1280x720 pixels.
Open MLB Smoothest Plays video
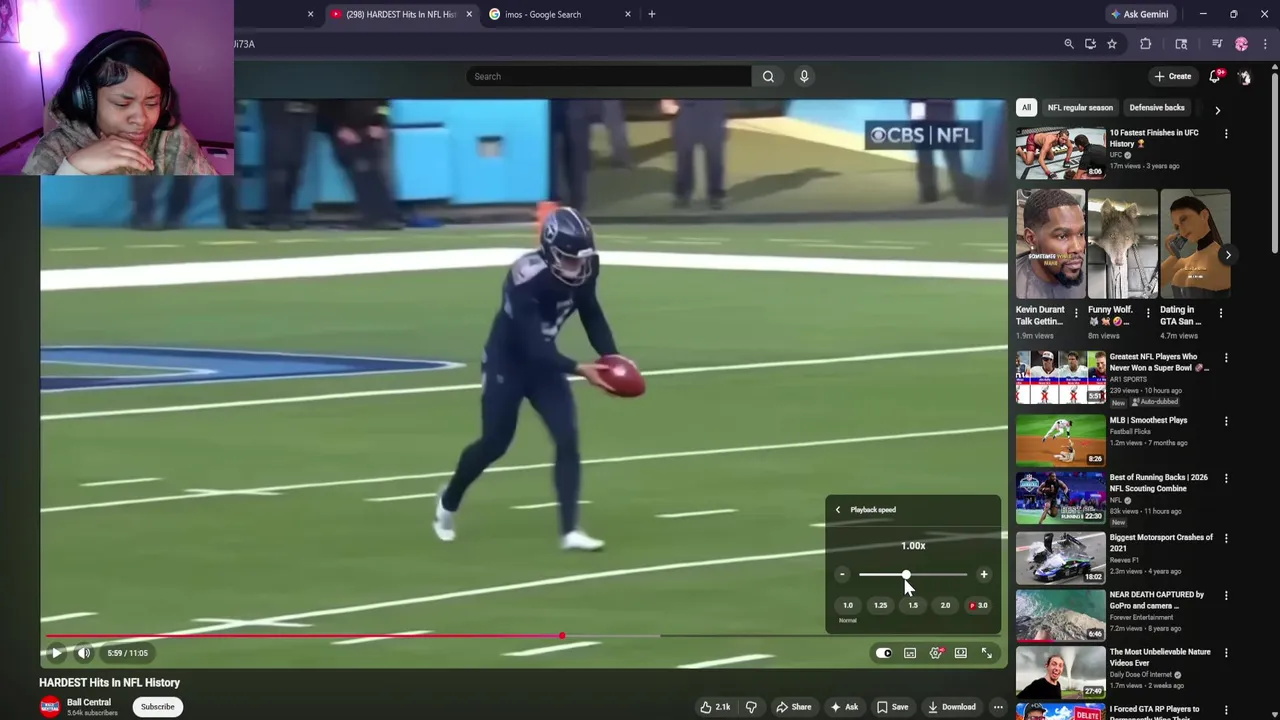[x=1061, y=439]
